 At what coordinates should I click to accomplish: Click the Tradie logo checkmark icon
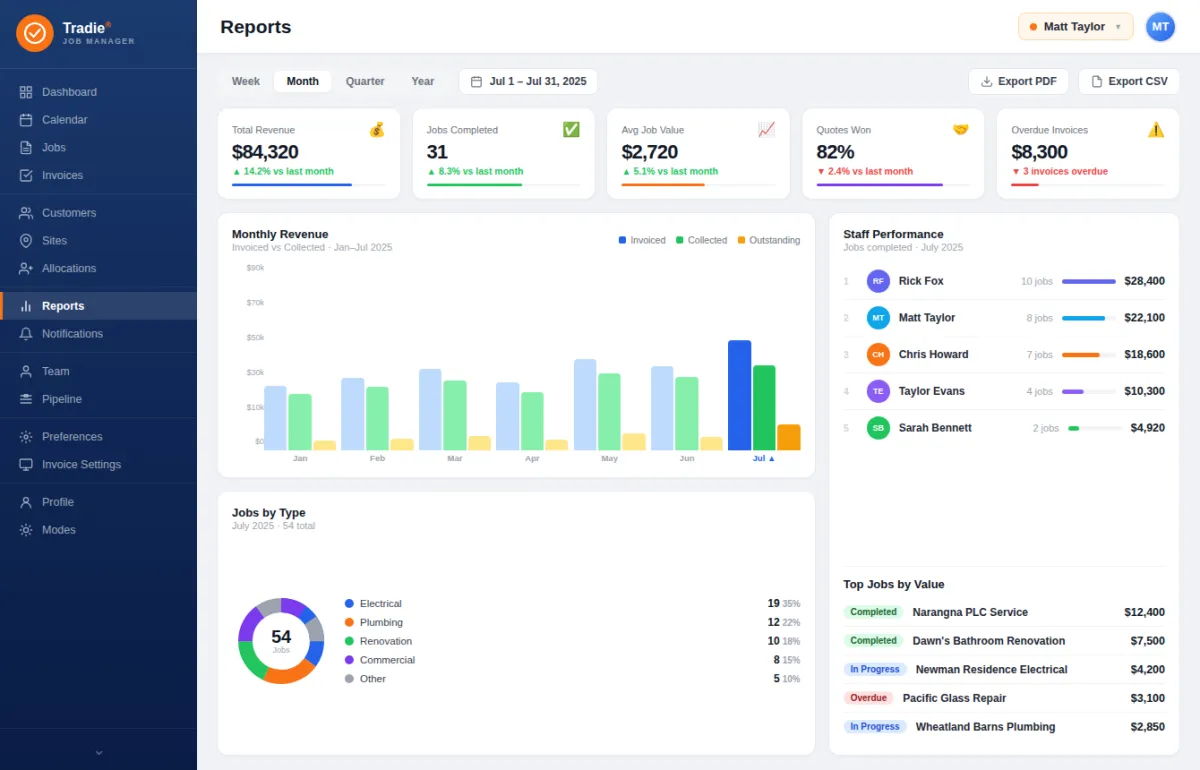(35, 33)
